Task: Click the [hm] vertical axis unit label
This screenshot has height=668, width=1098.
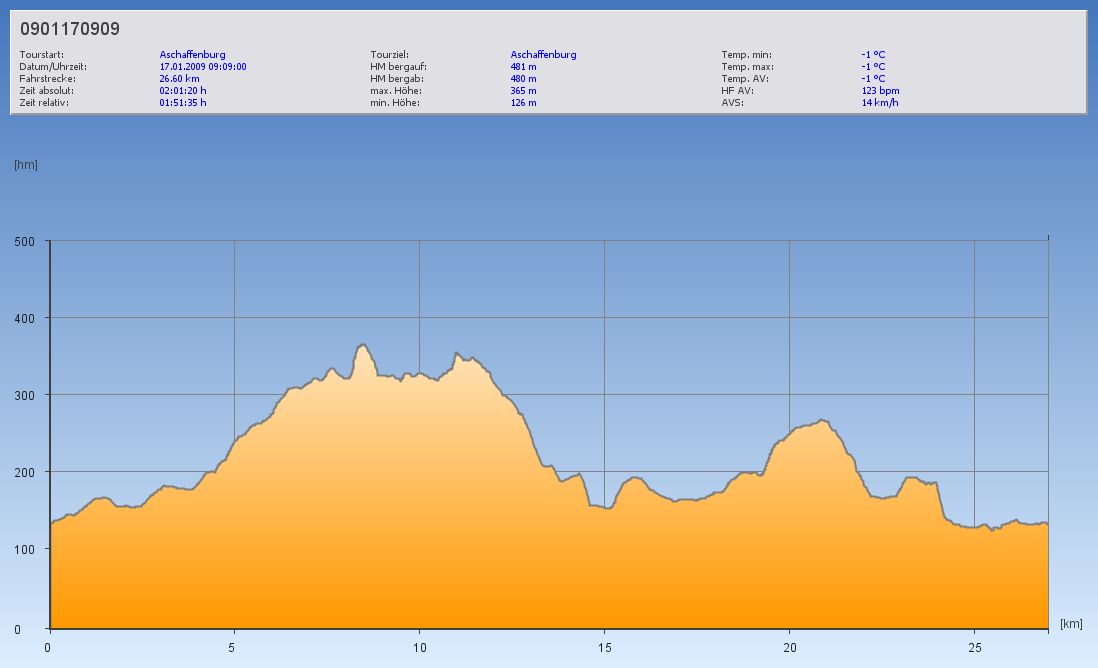Action: 26,165
